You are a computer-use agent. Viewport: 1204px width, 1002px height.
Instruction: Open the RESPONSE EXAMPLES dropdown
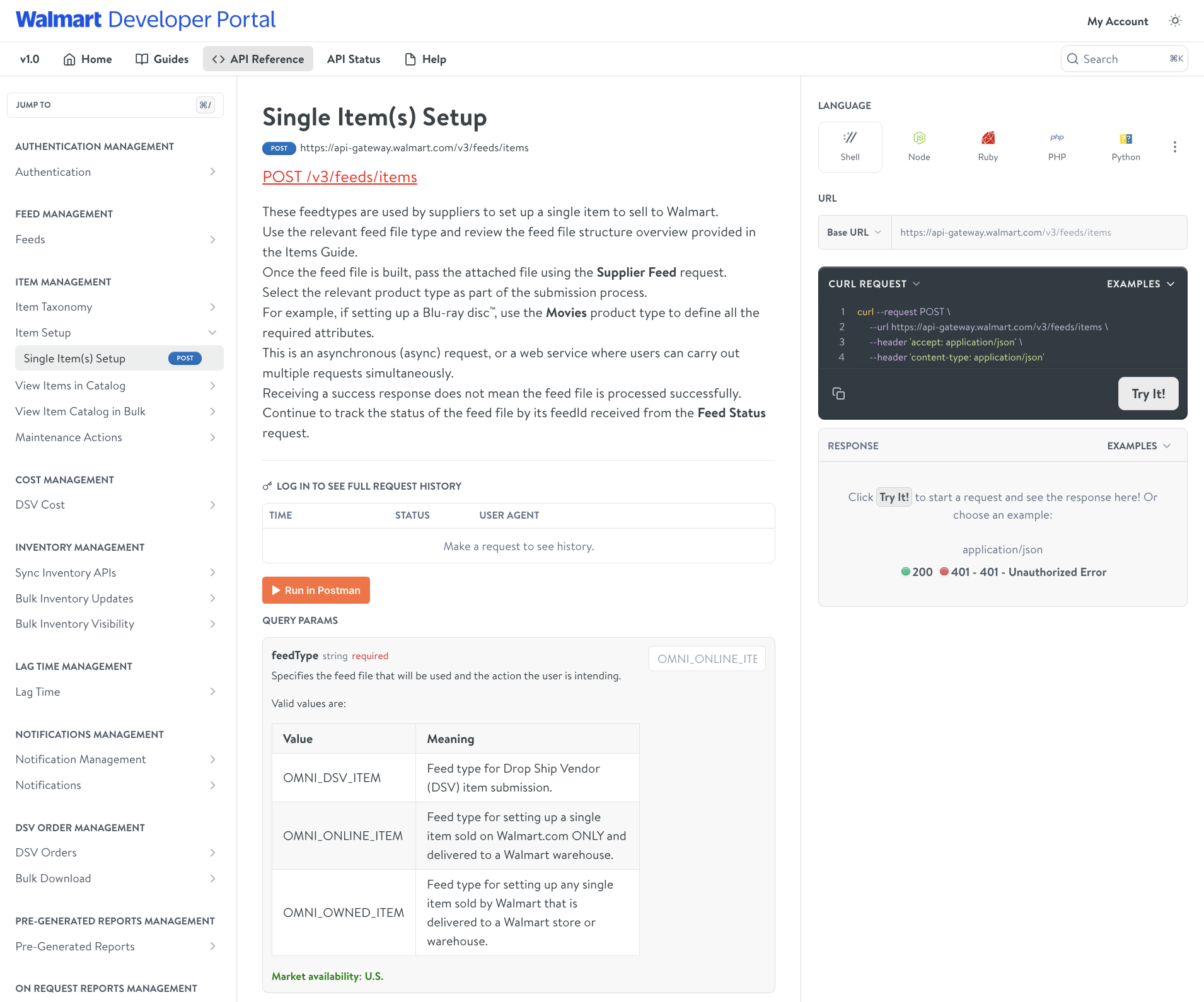click(1139, 446)
